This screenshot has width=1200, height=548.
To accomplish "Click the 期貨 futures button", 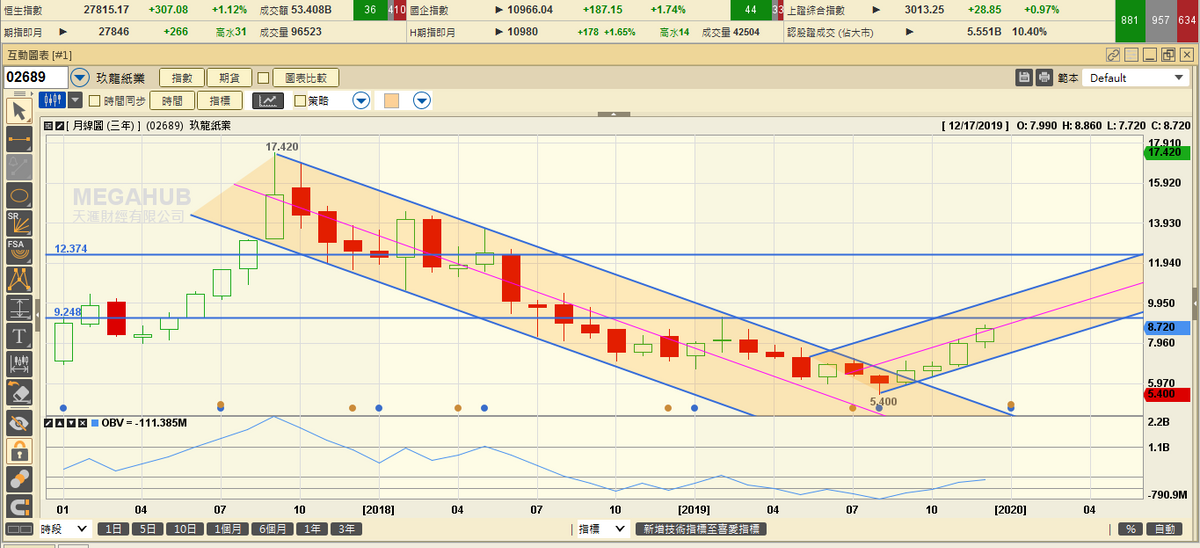I will click(228, 77).
